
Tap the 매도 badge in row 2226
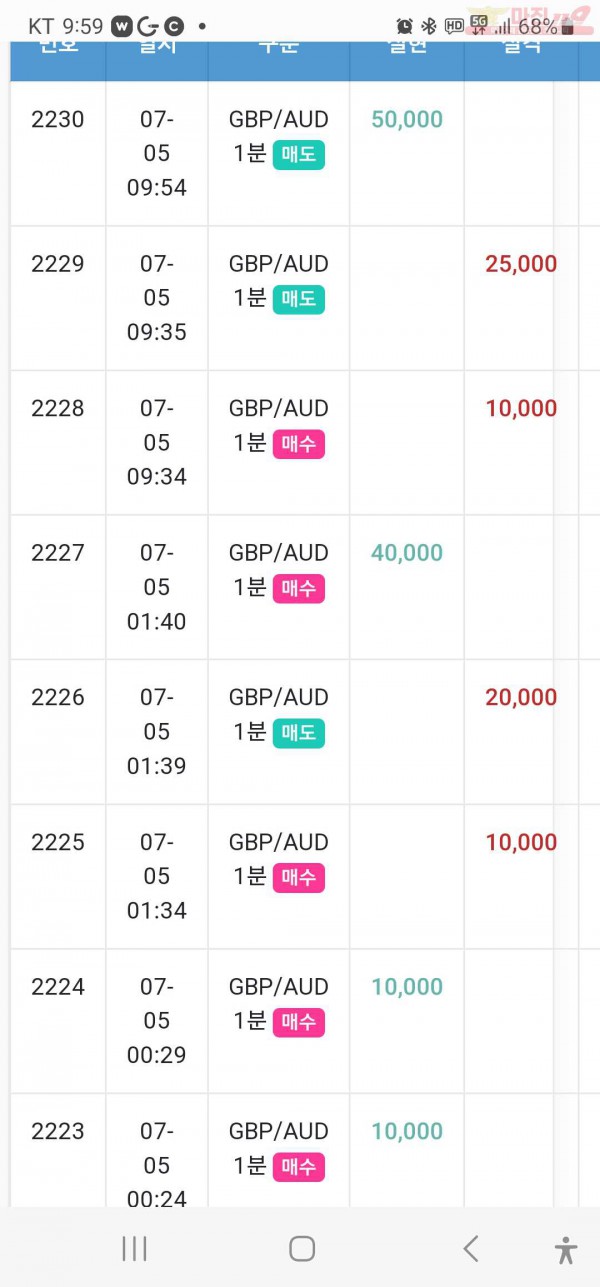point(298,733)
